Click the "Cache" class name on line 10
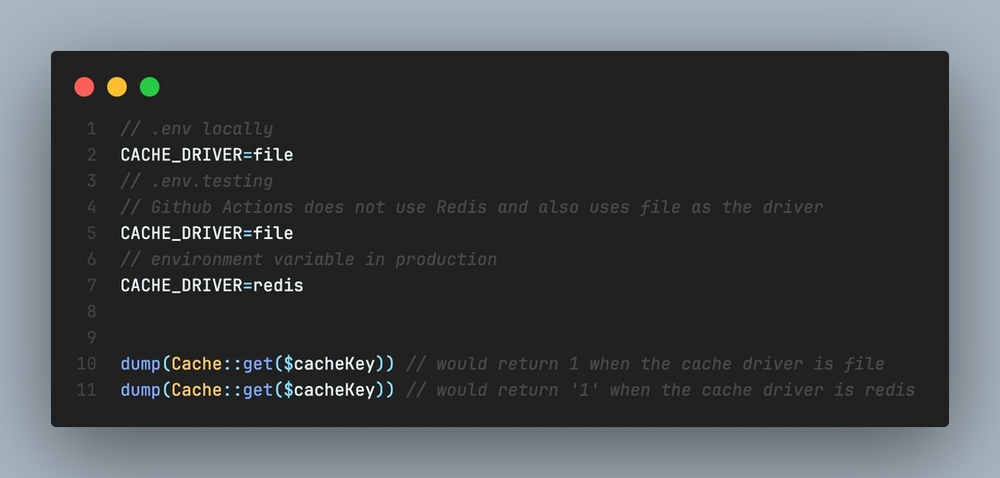The image size is (1000, 478). pyautogui.click(x=196, y=363)
